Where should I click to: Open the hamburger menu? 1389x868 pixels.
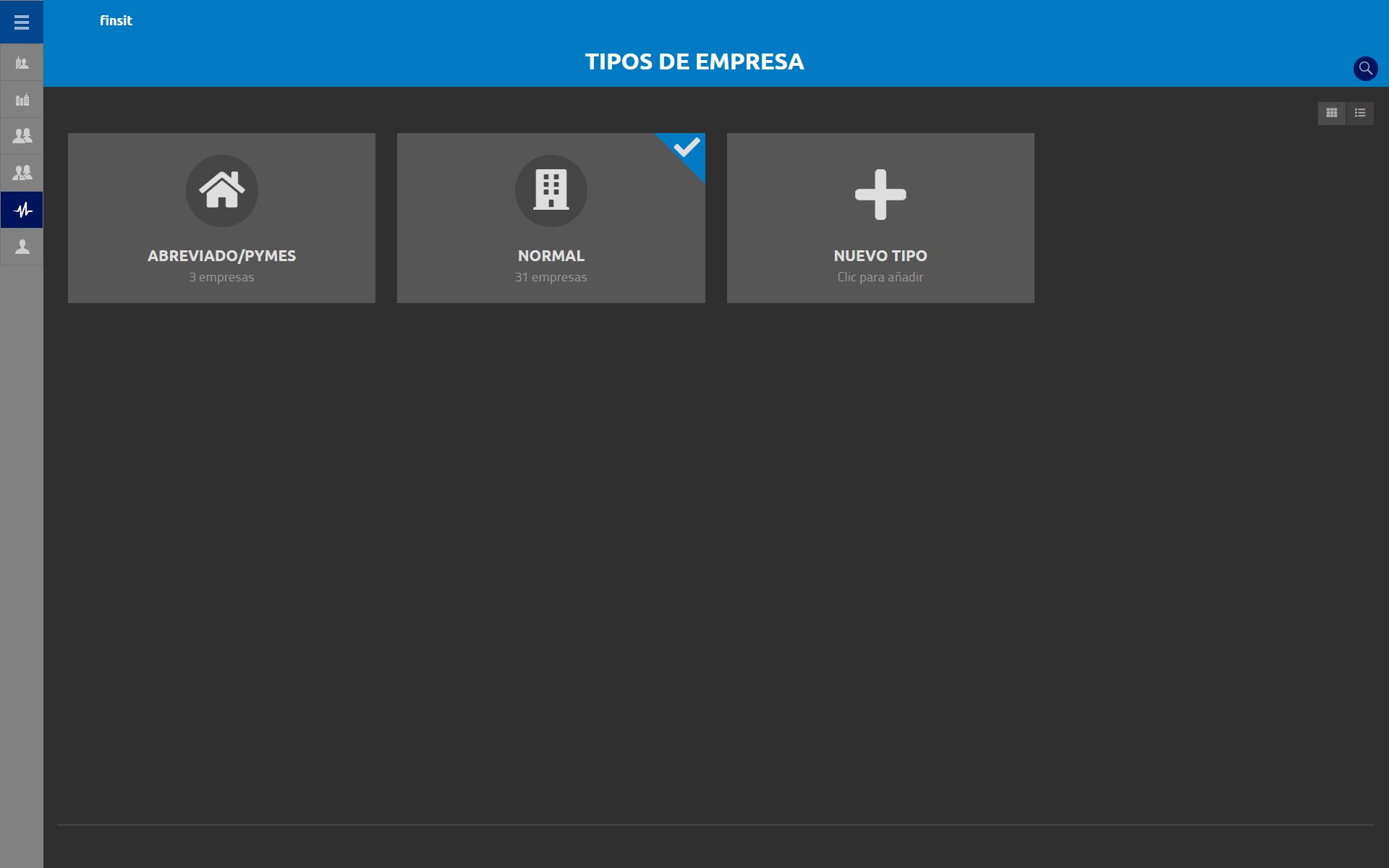22,22
